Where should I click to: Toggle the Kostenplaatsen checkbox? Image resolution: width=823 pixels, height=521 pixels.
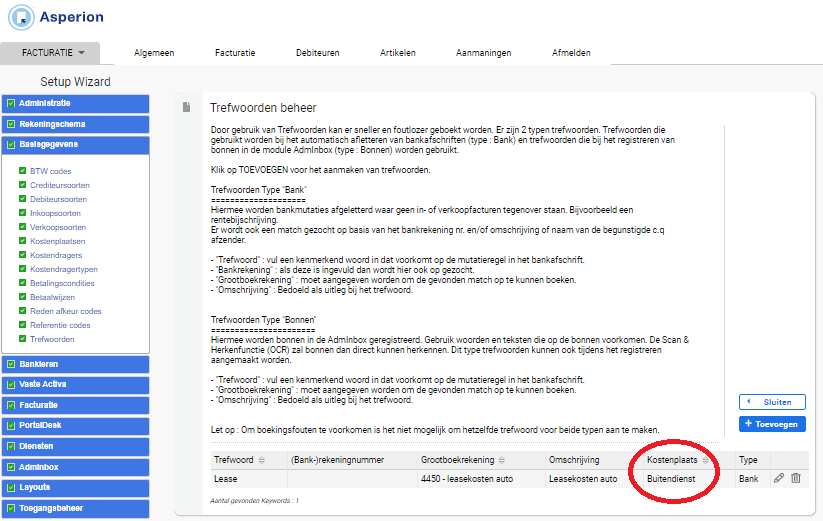coord(23,241)
